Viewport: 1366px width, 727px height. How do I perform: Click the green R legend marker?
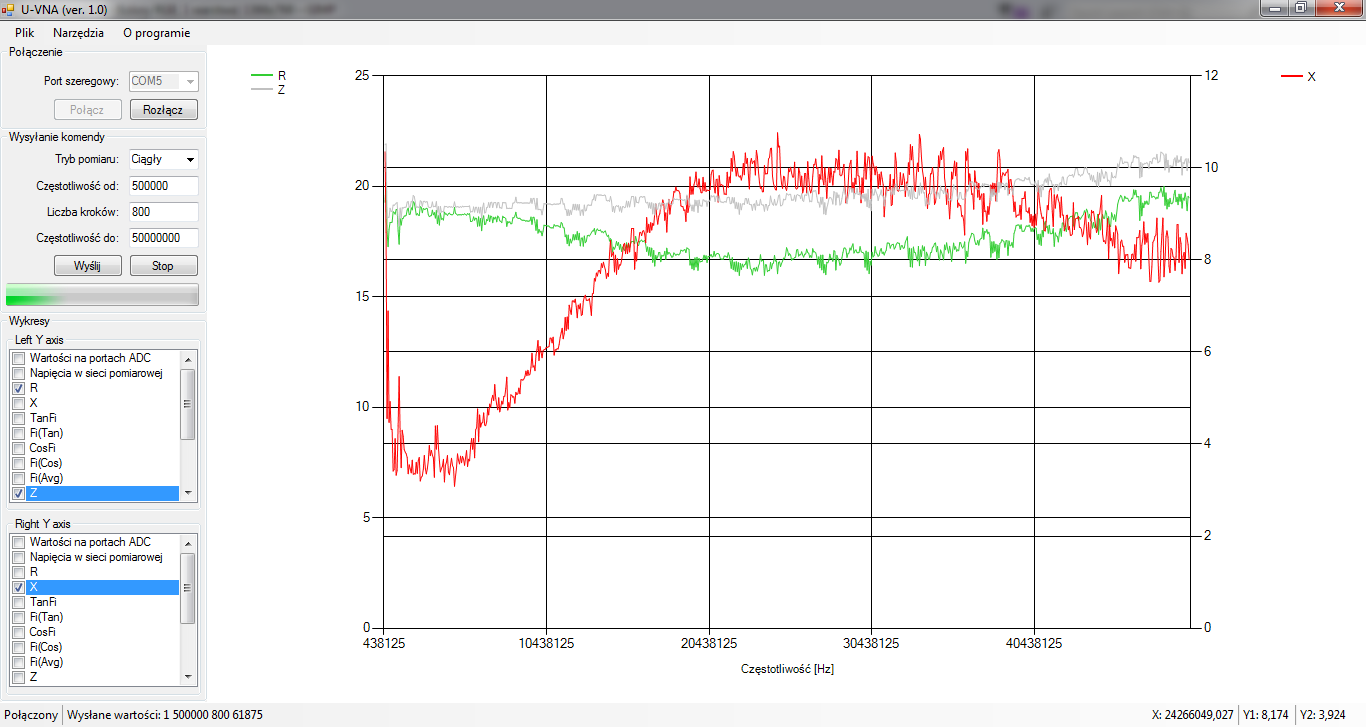(x=262, y=75)
